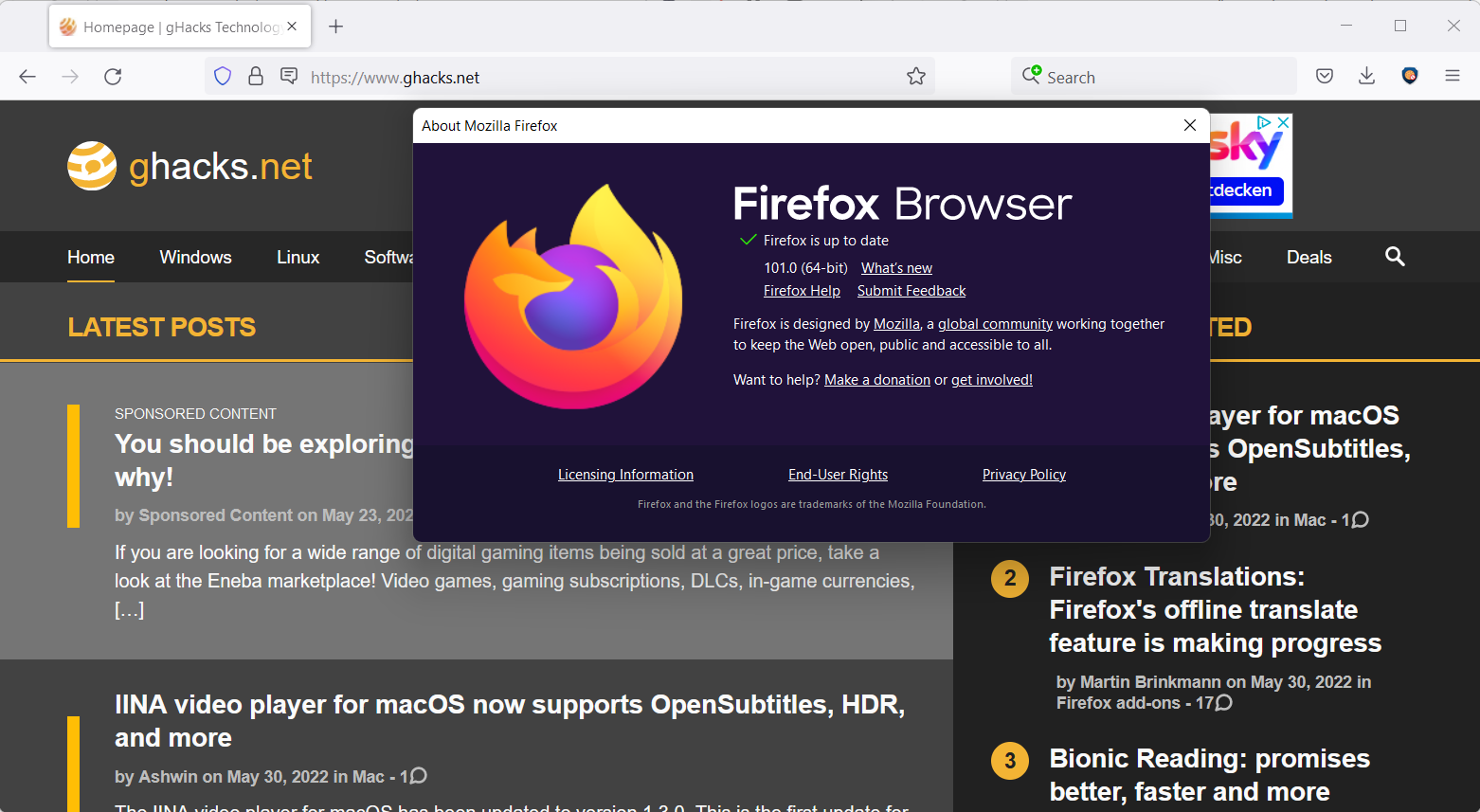Go to Home in ghacks navigation

91,257
